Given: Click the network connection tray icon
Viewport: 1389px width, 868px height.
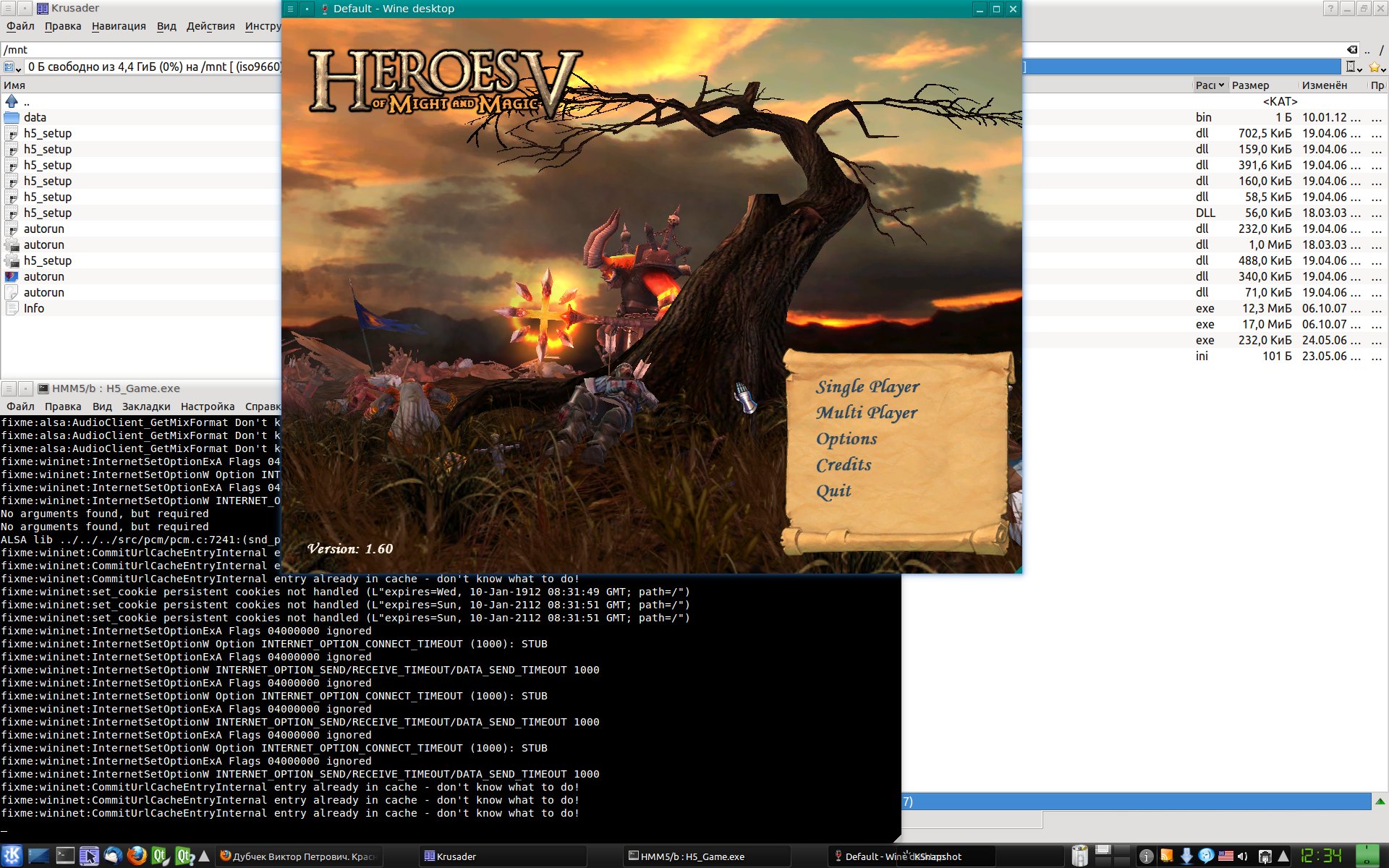Looking at the screenshot, I should [1265, 856].
